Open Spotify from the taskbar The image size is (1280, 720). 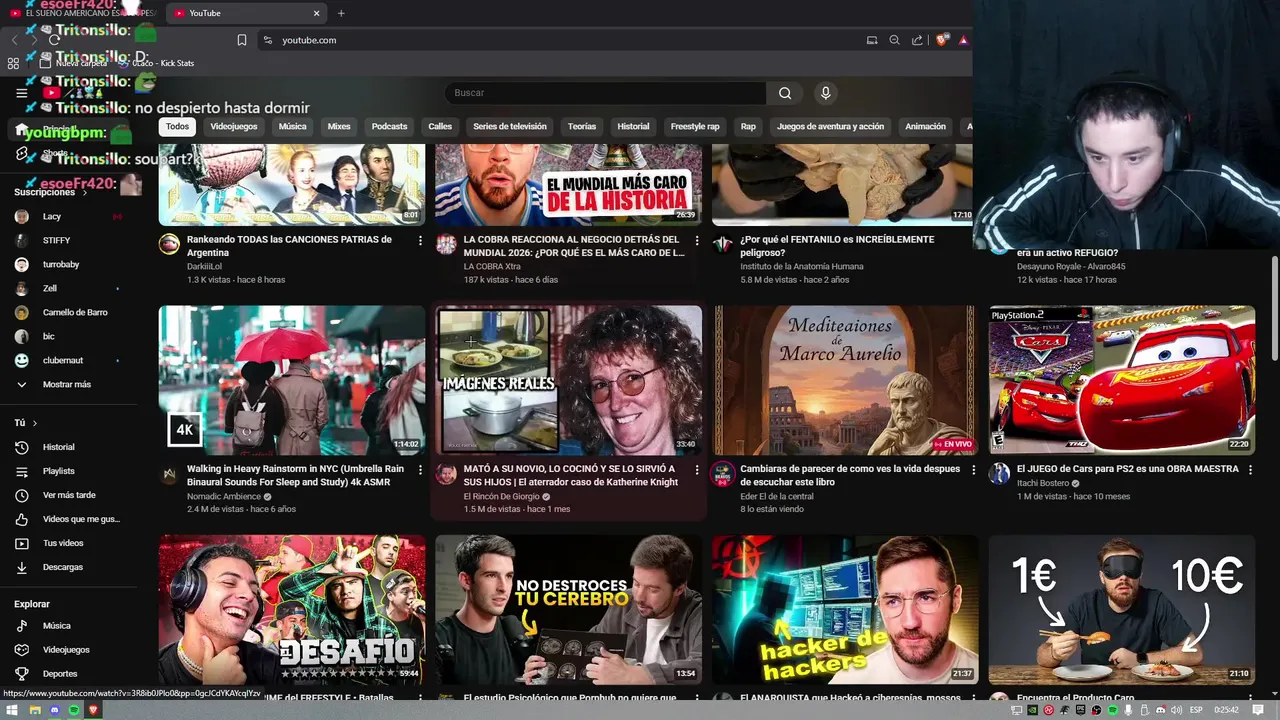(74, 710)
